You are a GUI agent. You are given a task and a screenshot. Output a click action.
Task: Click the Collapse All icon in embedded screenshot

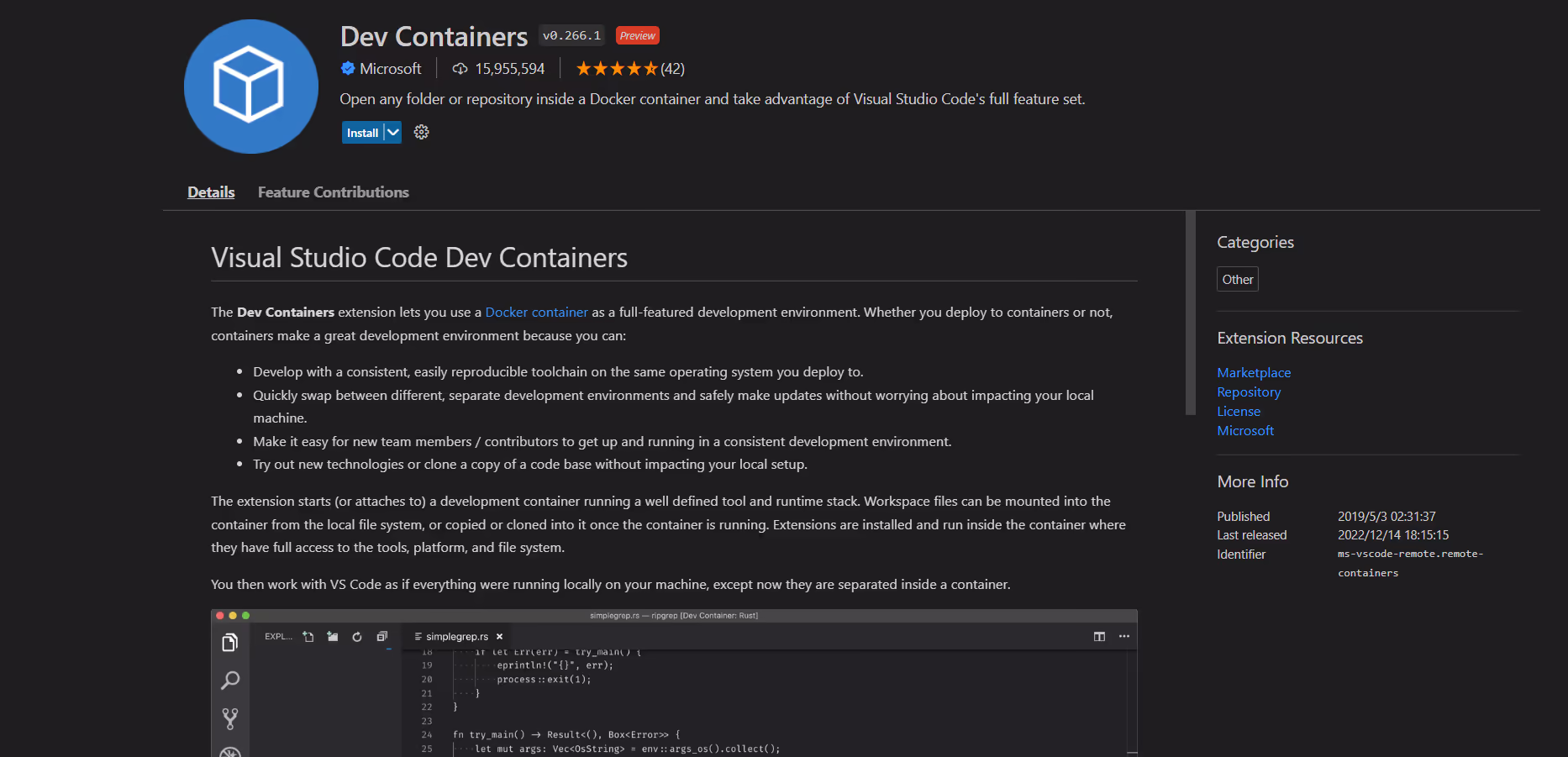click(x=381, y=637)
